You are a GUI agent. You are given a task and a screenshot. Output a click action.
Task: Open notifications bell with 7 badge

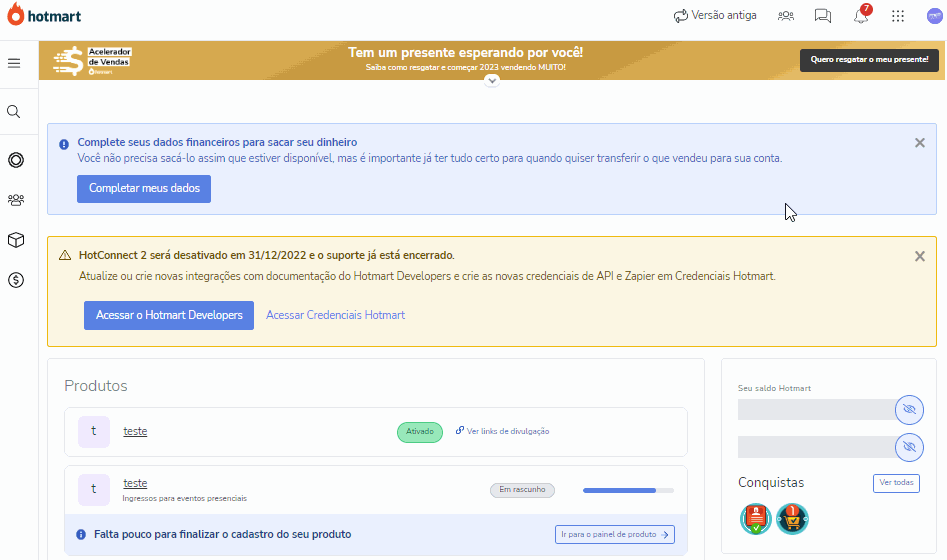click(862, 14)
